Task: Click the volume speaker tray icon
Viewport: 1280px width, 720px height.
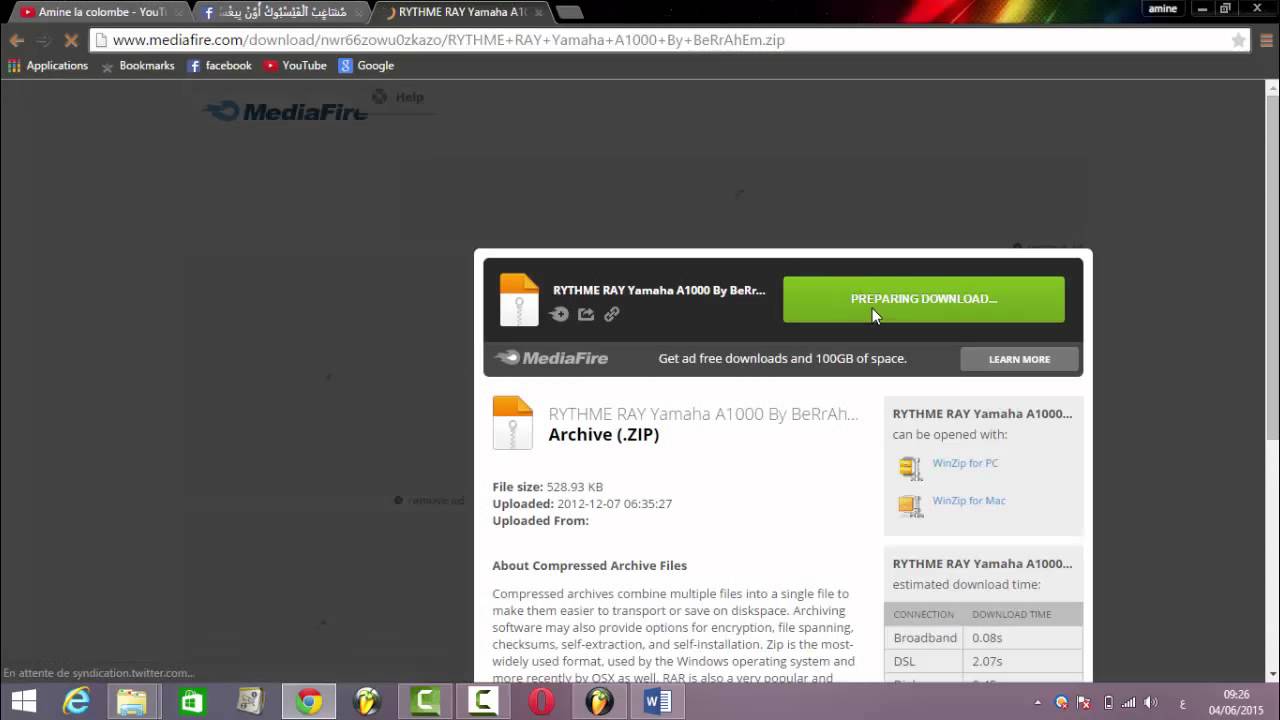Action: [x=1151, y=703]
